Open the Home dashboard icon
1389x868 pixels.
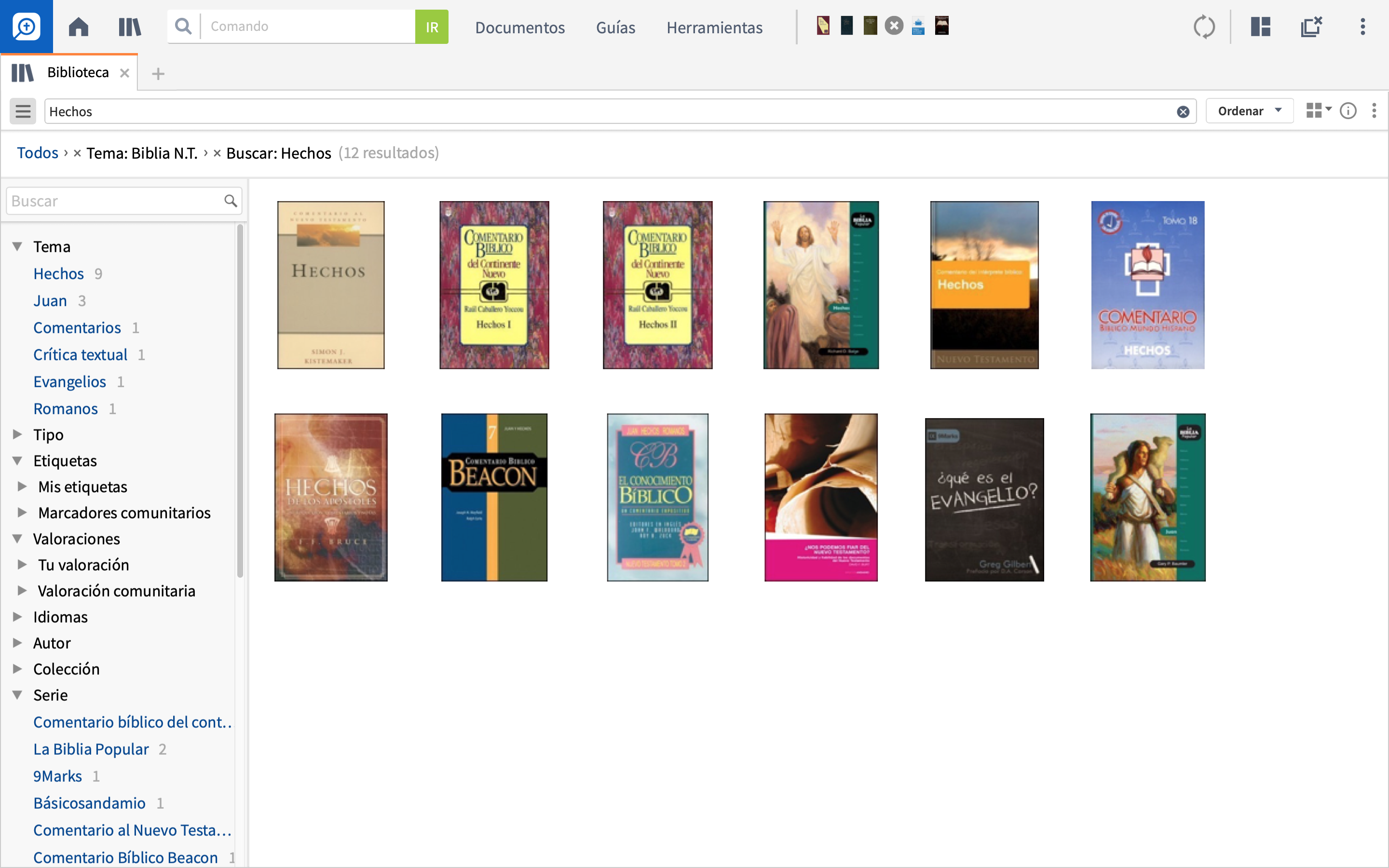tap(79, 27)
